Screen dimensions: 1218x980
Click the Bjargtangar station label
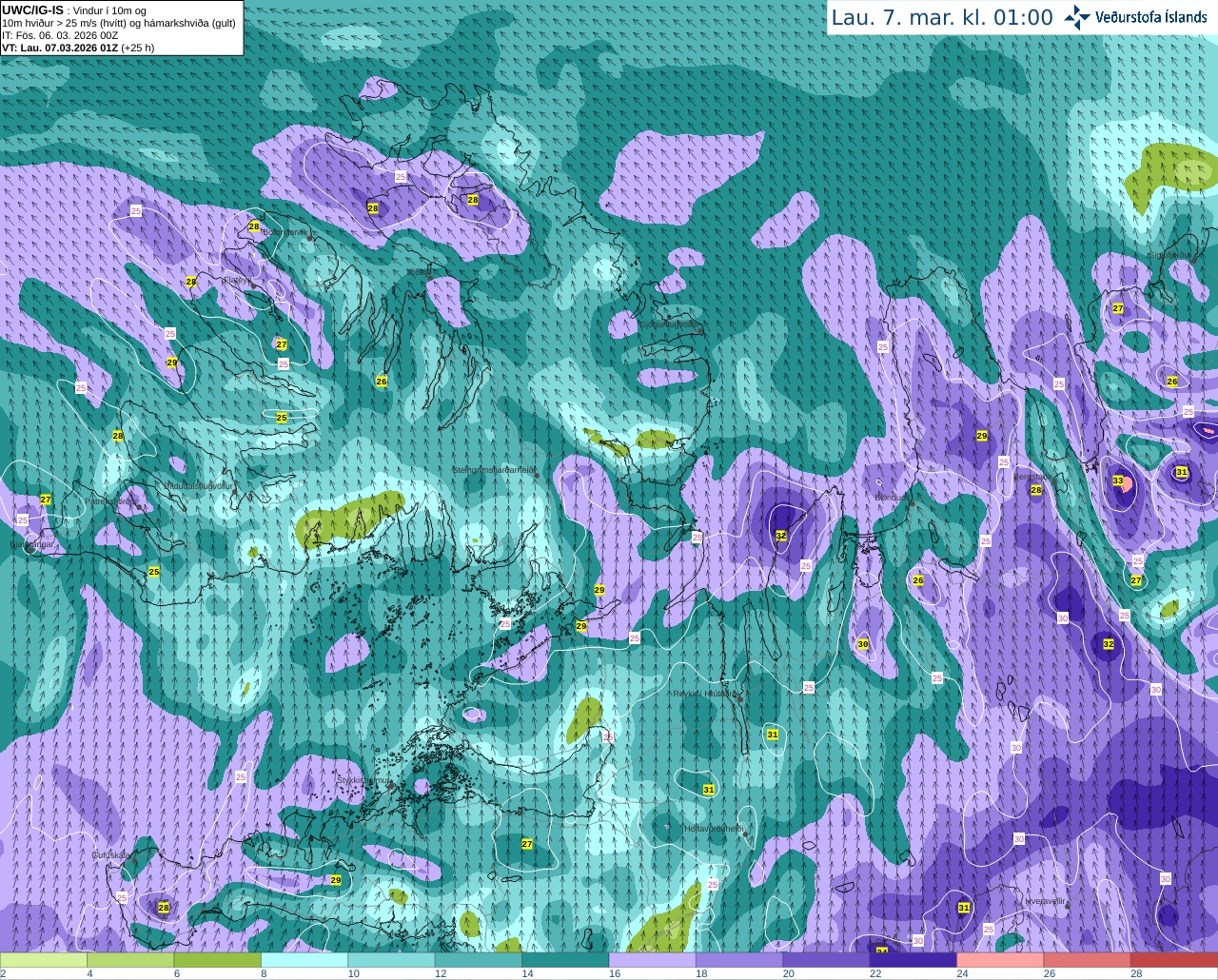click(x=31, y=544)
